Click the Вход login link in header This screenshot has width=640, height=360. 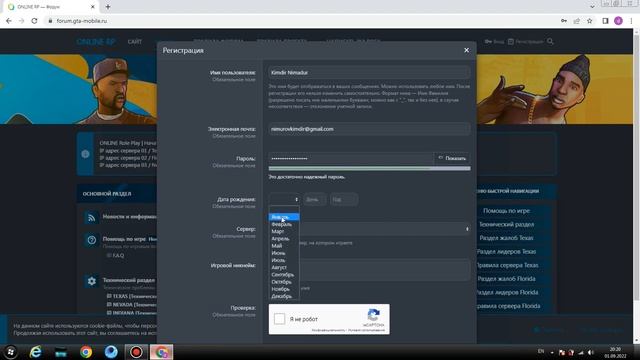coord(494,42)
